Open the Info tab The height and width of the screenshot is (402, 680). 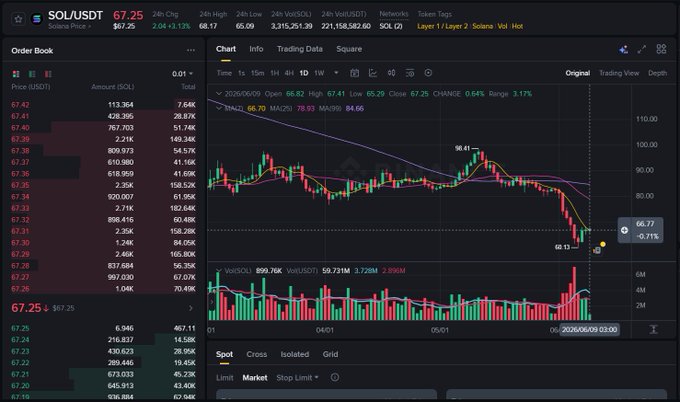[256, 49]
